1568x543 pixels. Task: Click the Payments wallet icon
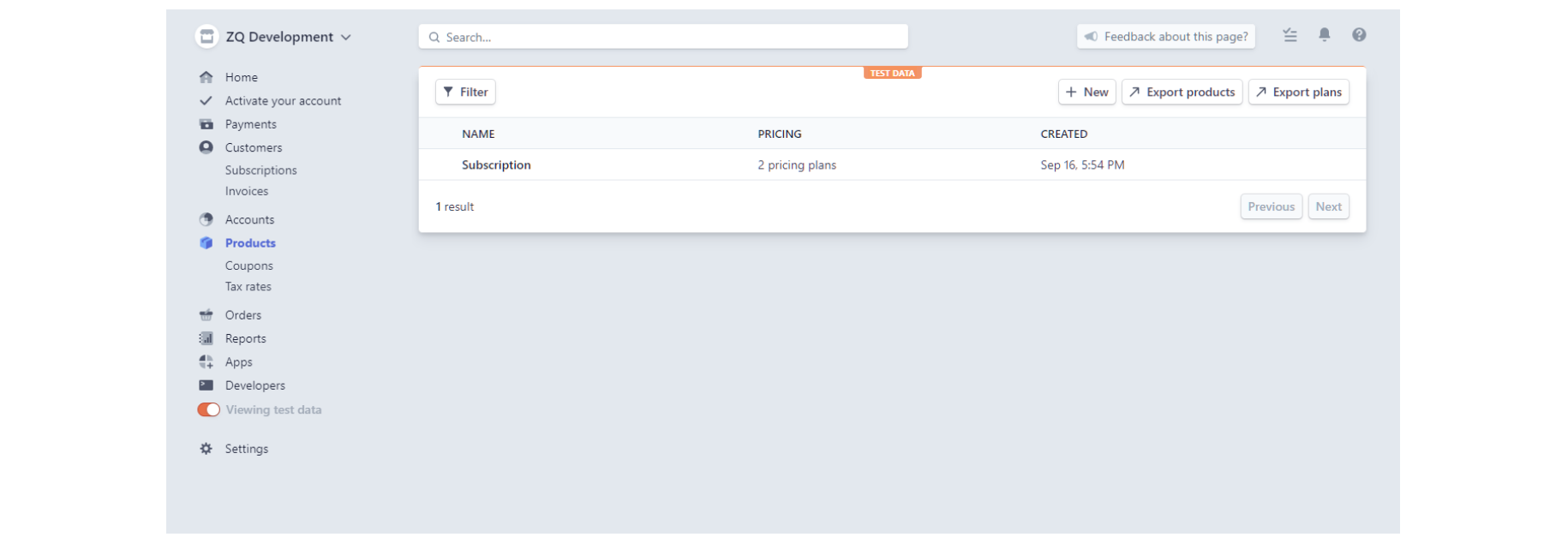[206, 124]
